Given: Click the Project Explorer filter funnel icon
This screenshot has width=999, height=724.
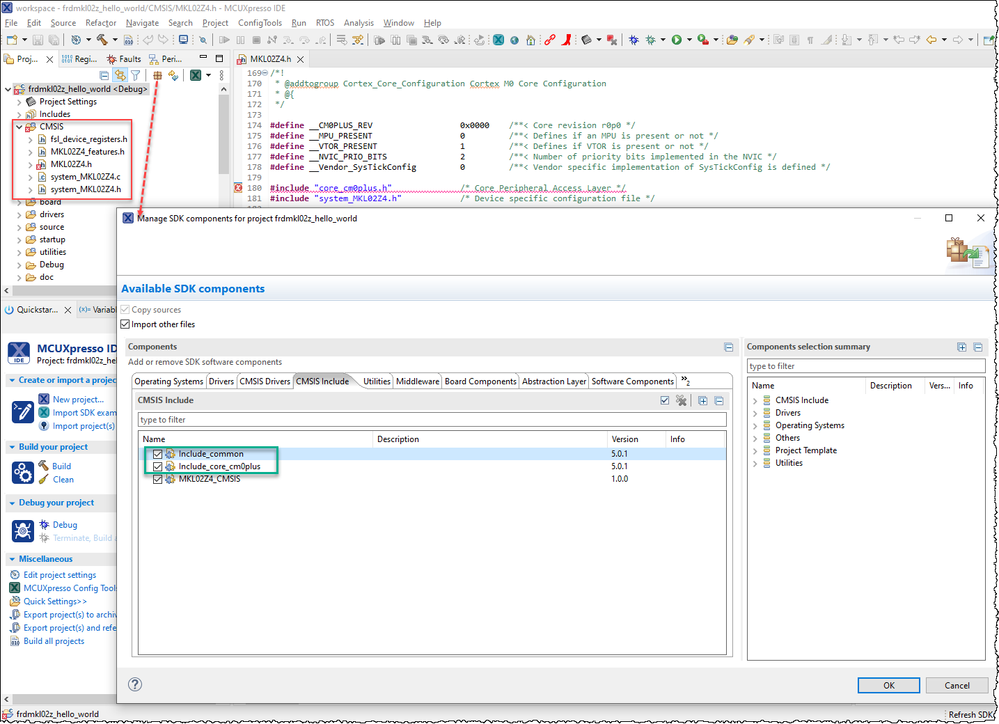Looking at the screenshot, I should click(135, 76).
